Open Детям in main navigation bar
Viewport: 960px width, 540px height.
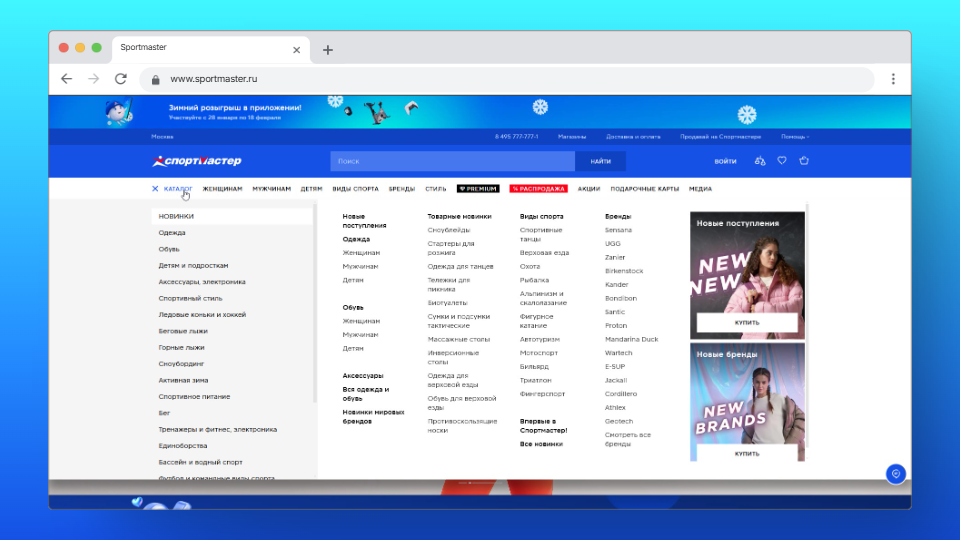(311, 189)
